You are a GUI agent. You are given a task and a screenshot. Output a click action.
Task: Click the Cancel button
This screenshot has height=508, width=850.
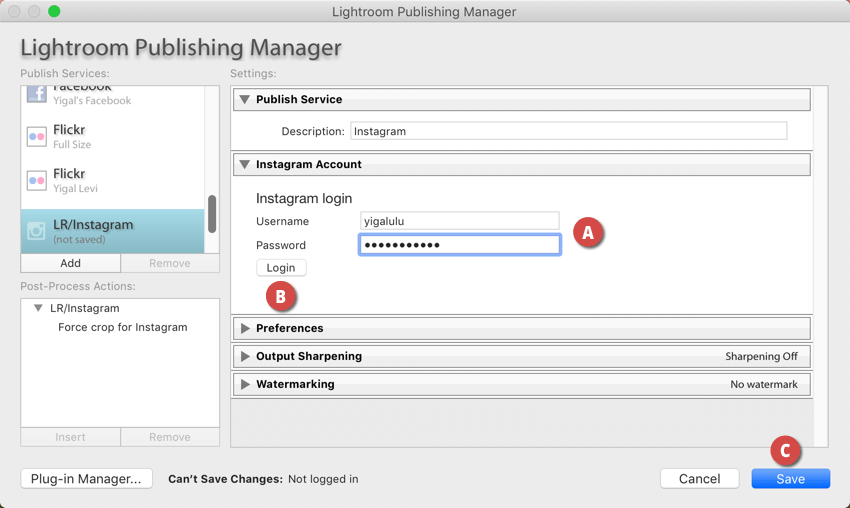click(699, 479)
